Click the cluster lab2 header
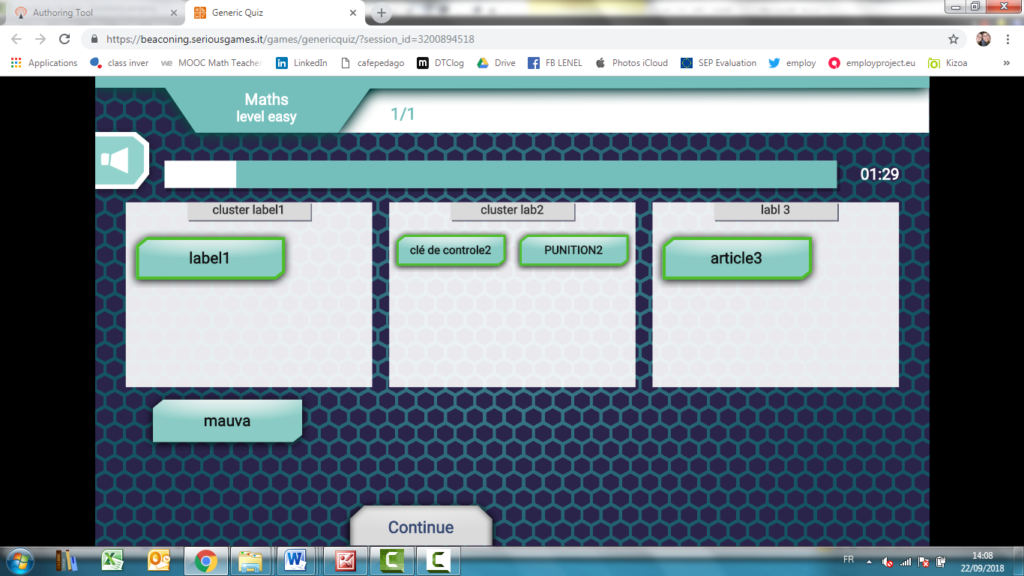1024x576 pixels. (513, 210)
